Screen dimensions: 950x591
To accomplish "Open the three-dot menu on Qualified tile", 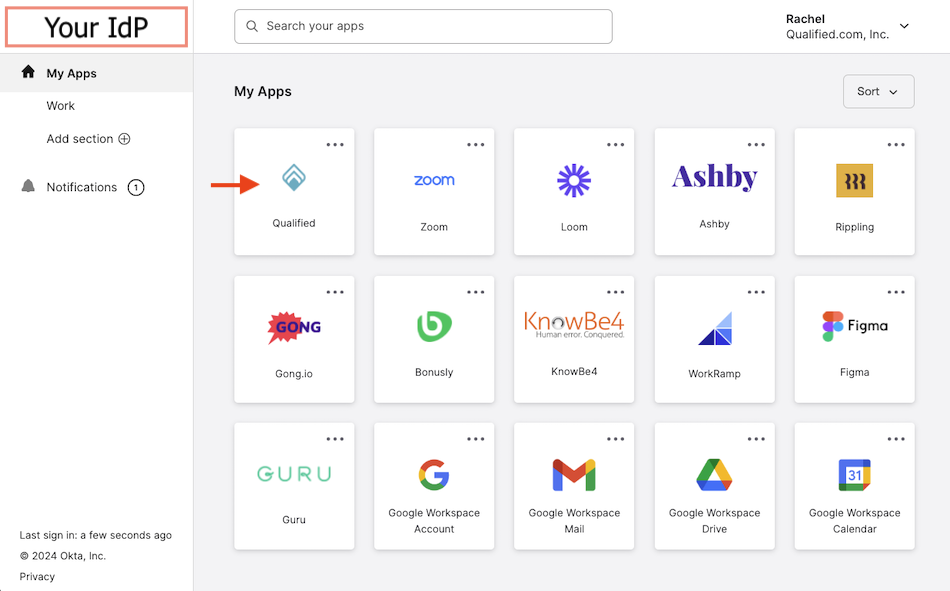I will click(x=335, y=145).
